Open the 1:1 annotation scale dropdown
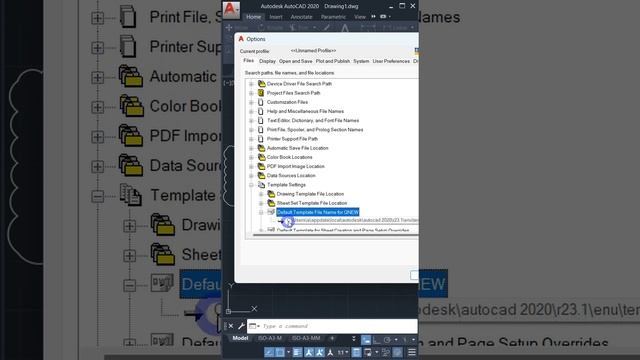 coord(343,352)
